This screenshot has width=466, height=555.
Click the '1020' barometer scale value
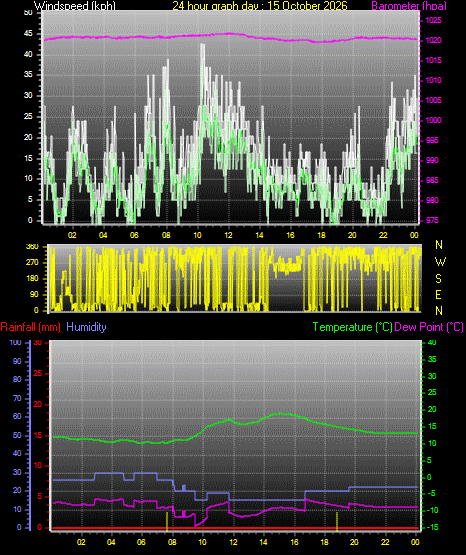433,40
